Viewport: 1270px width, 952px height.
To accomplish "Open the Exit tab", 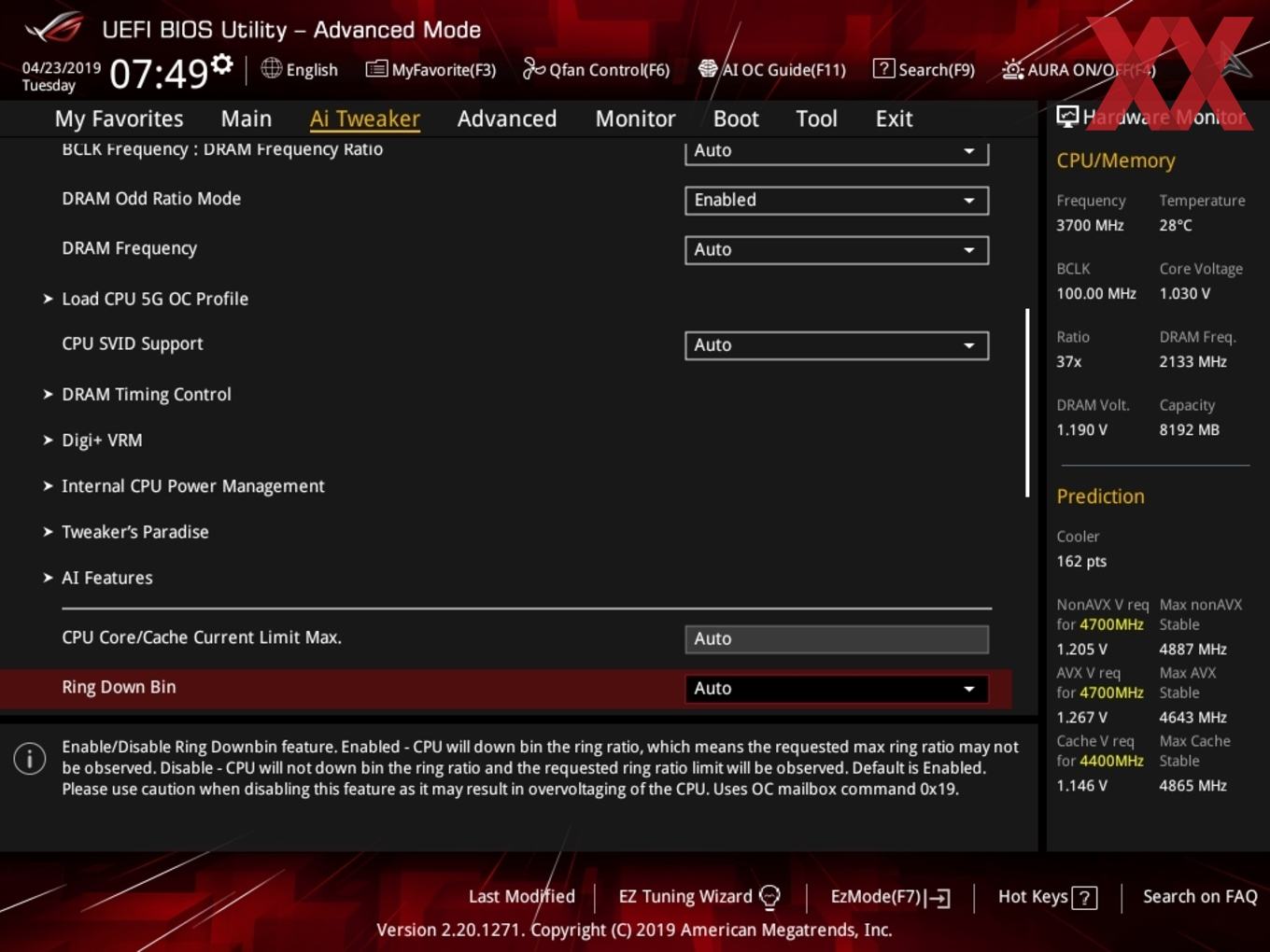I will [x=894, y=119].
